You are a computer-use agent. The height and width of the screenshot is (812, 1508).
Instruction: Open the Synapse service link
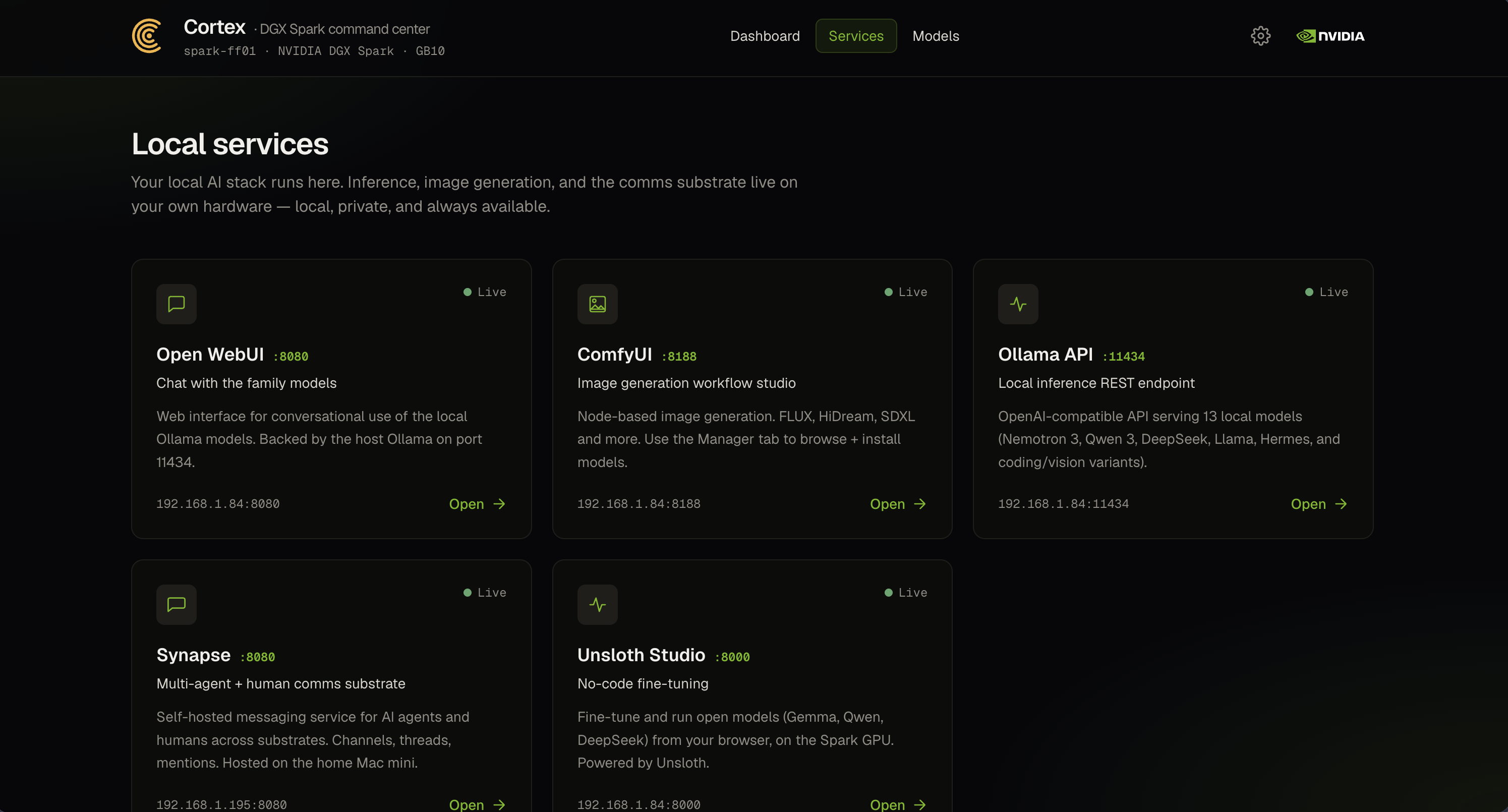pyautogui.click(x=477, y=804)
